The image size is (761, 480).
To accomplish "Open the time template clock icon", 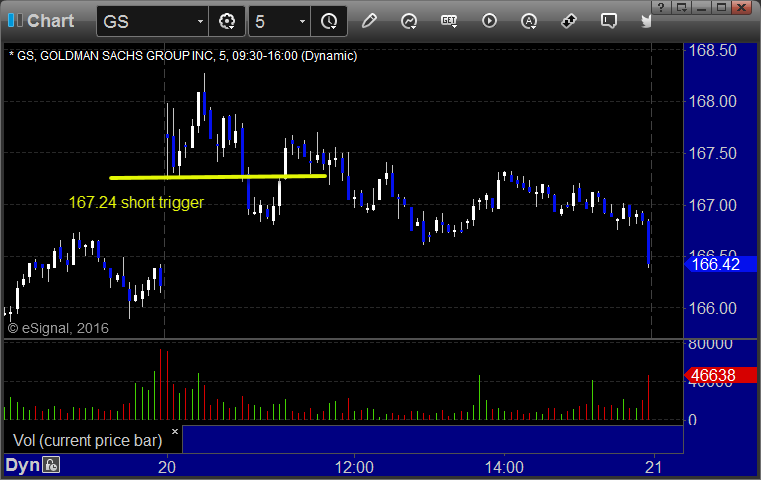I will coord(329,21).
